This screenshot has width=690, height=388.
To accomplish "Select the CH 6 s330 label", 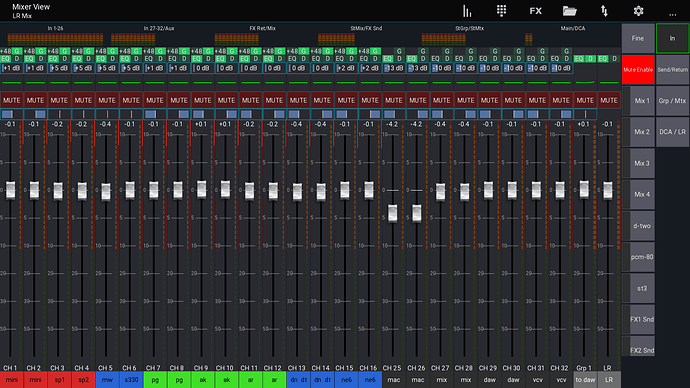I will point(131,380).
